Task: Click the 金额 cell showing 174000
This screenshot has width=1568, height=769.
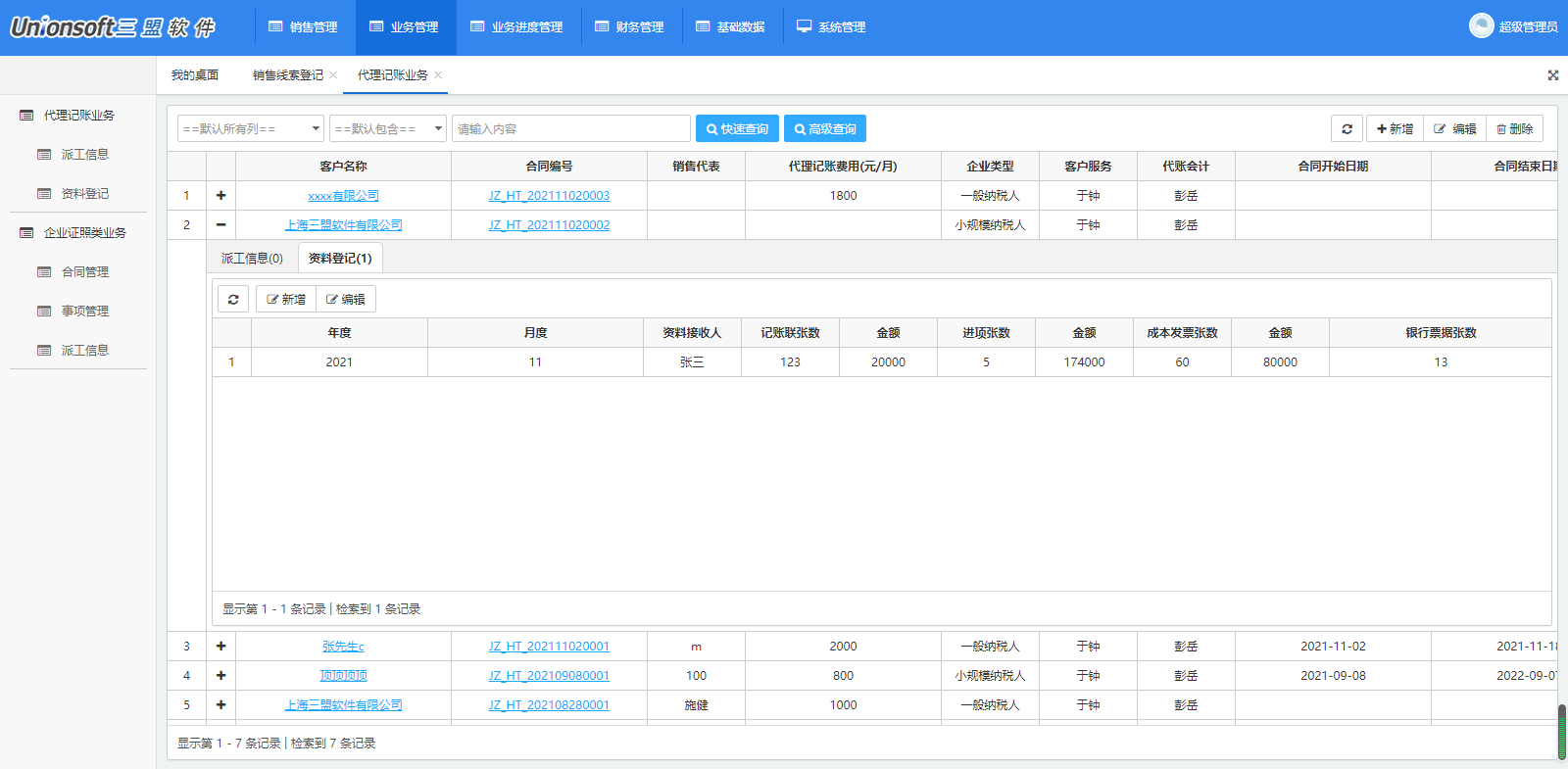Action: [1084, 362]
